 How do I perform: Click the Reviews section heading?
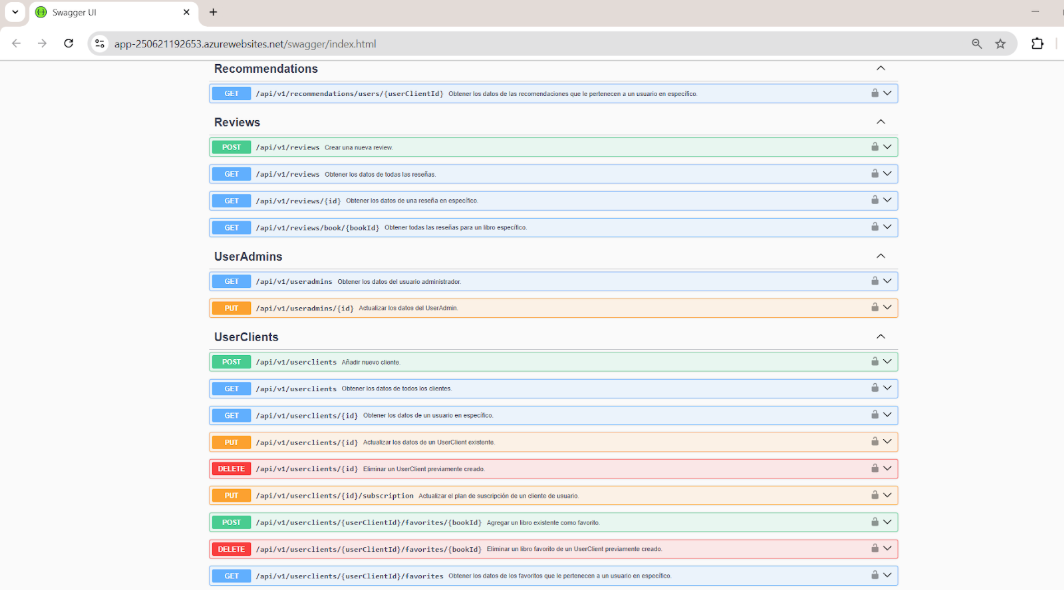pyautogui.click(x=237, y=122)
